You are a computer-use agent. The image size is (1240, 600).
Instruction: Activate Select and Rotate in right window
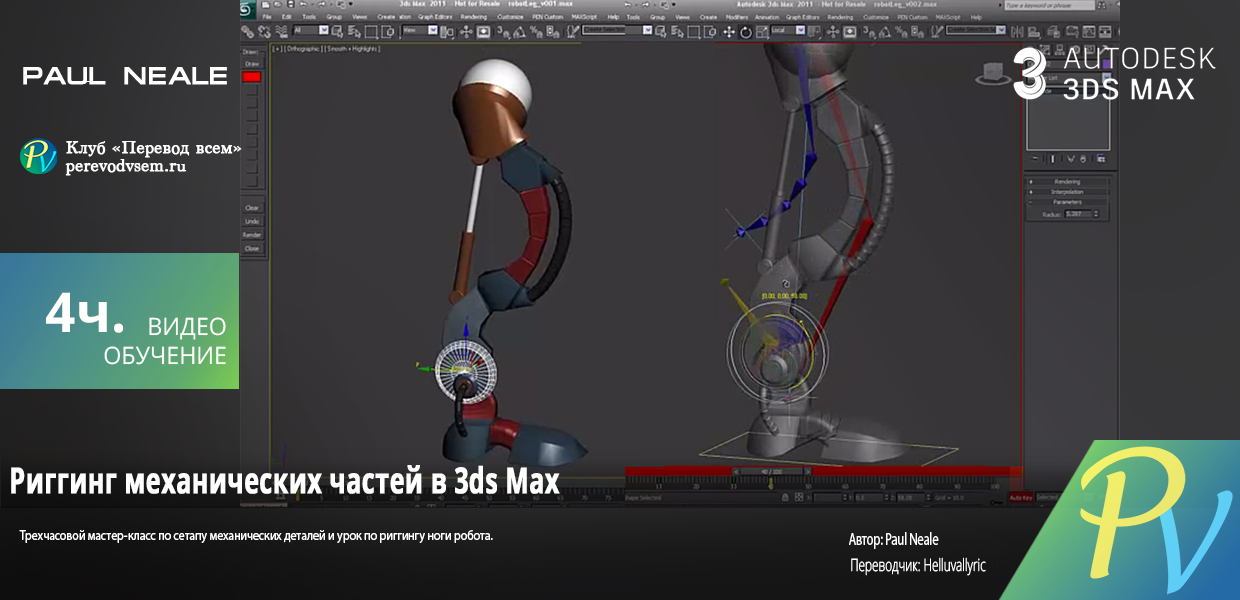click(x=745, y=32)
